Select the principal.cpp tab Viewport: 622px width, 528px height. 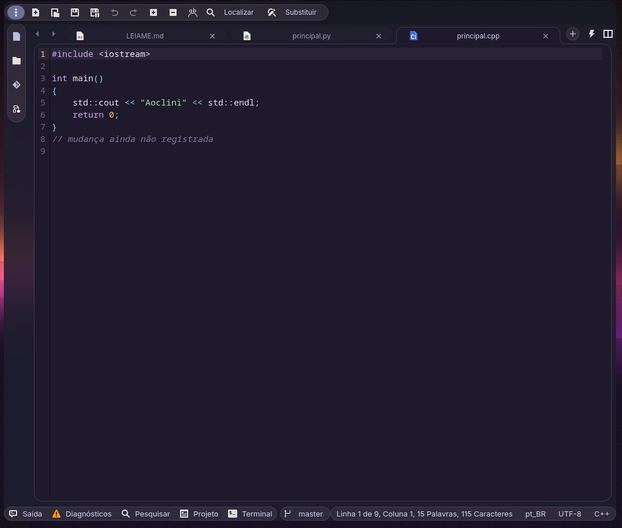(478, 36)
